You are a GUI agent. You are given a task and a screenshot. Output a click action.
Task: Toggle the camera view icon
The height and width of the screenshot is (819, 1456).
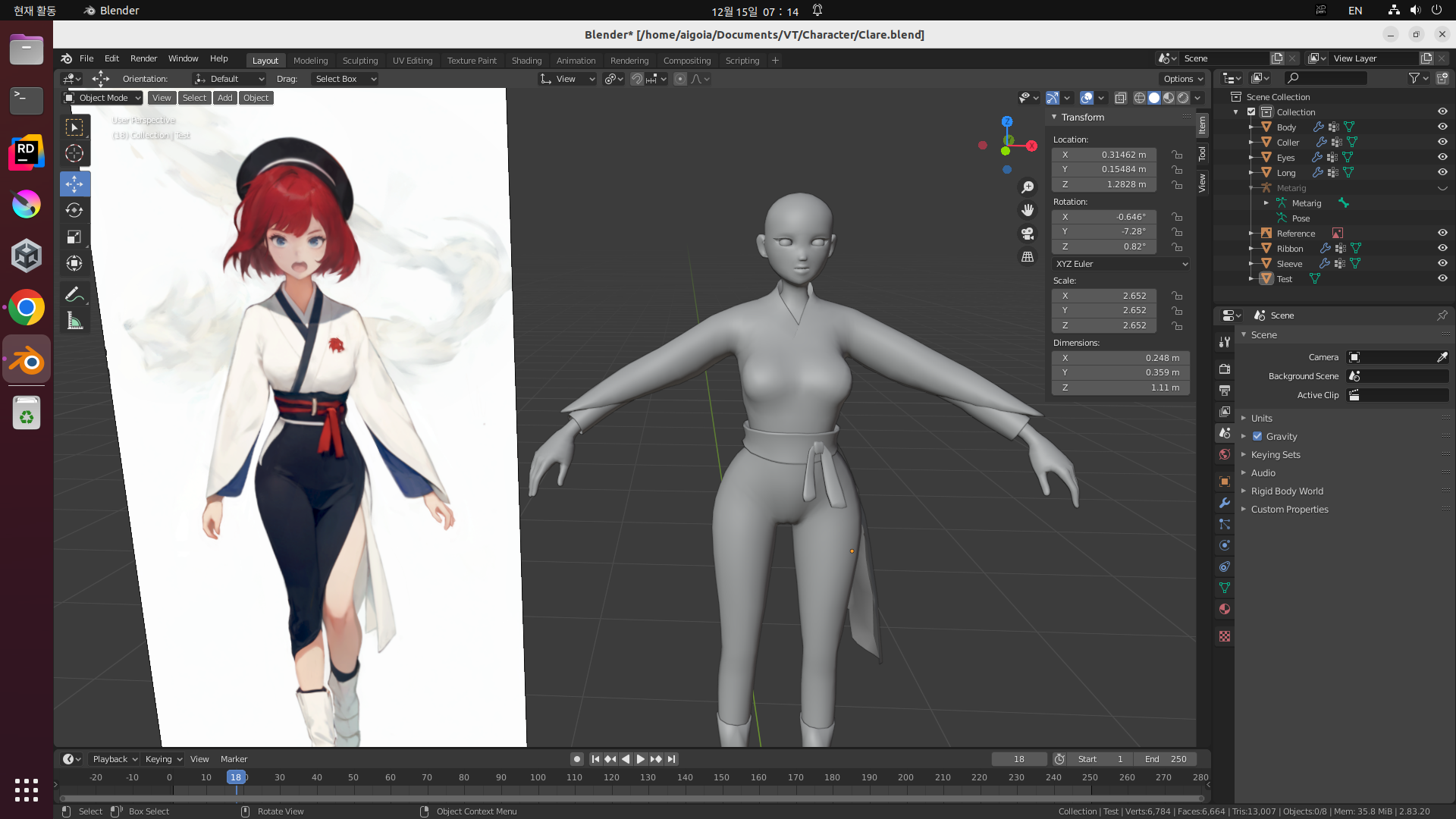pyautogui.click(x=1028, y=234)
